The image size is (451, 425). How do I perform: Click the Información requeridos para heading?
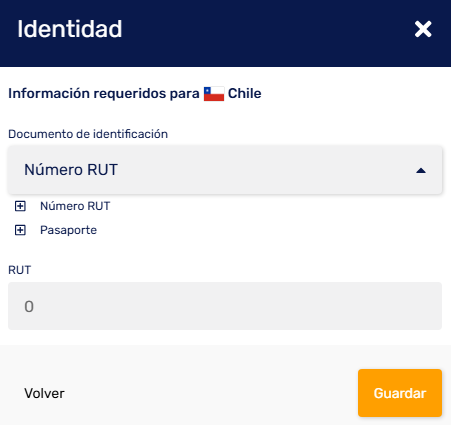tap(104, 93)
